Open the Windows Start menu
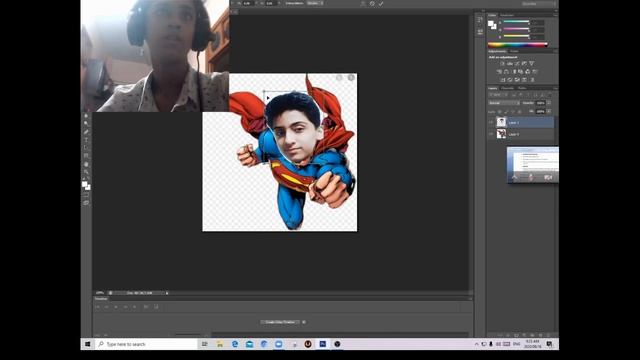Image resolution: width=640 pixels, height=360 pixels. [87, 344]
